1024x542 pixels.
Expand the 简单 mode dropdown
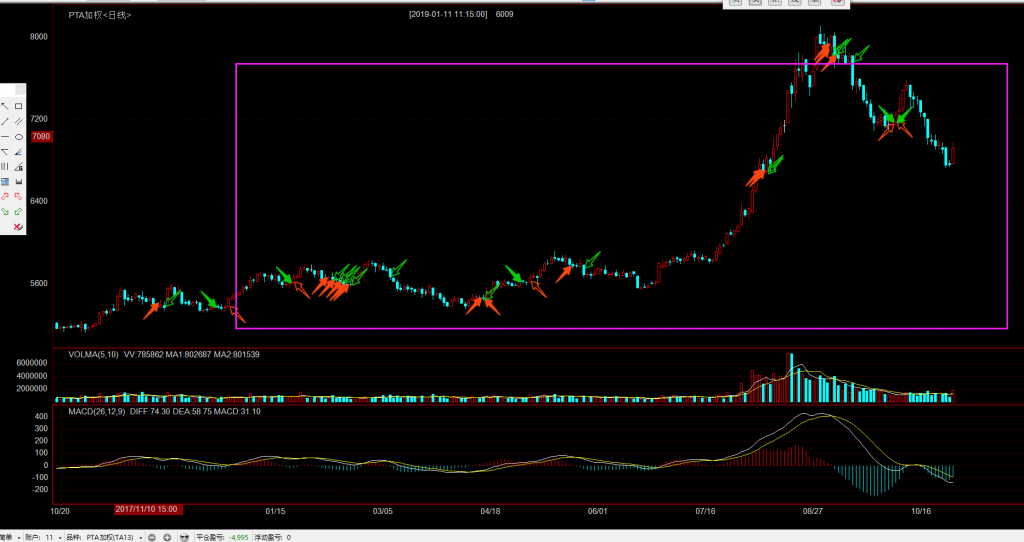[18, 537]
